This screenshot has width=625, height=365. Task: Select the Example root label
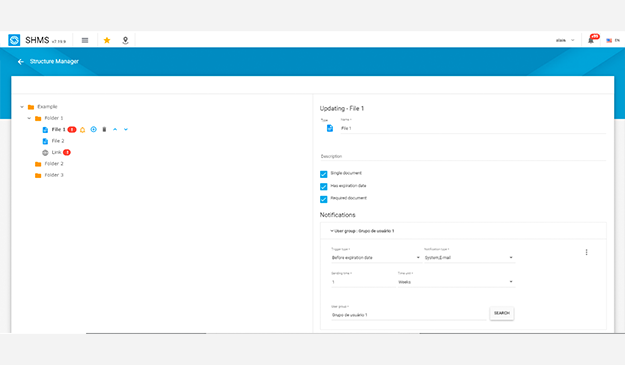point(47,107)
